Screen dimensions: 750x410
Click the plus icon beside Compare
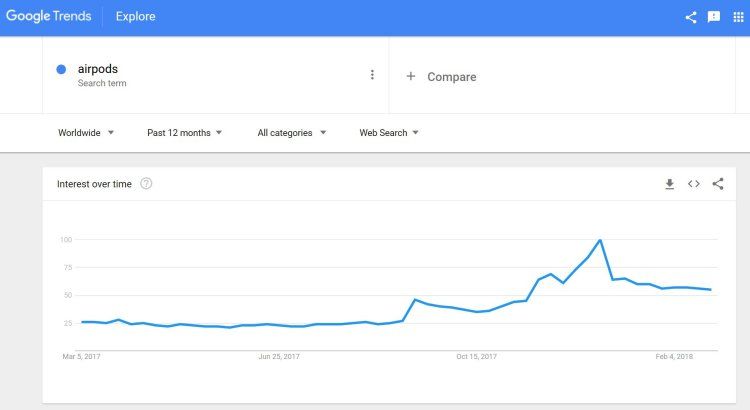(410, 77)
